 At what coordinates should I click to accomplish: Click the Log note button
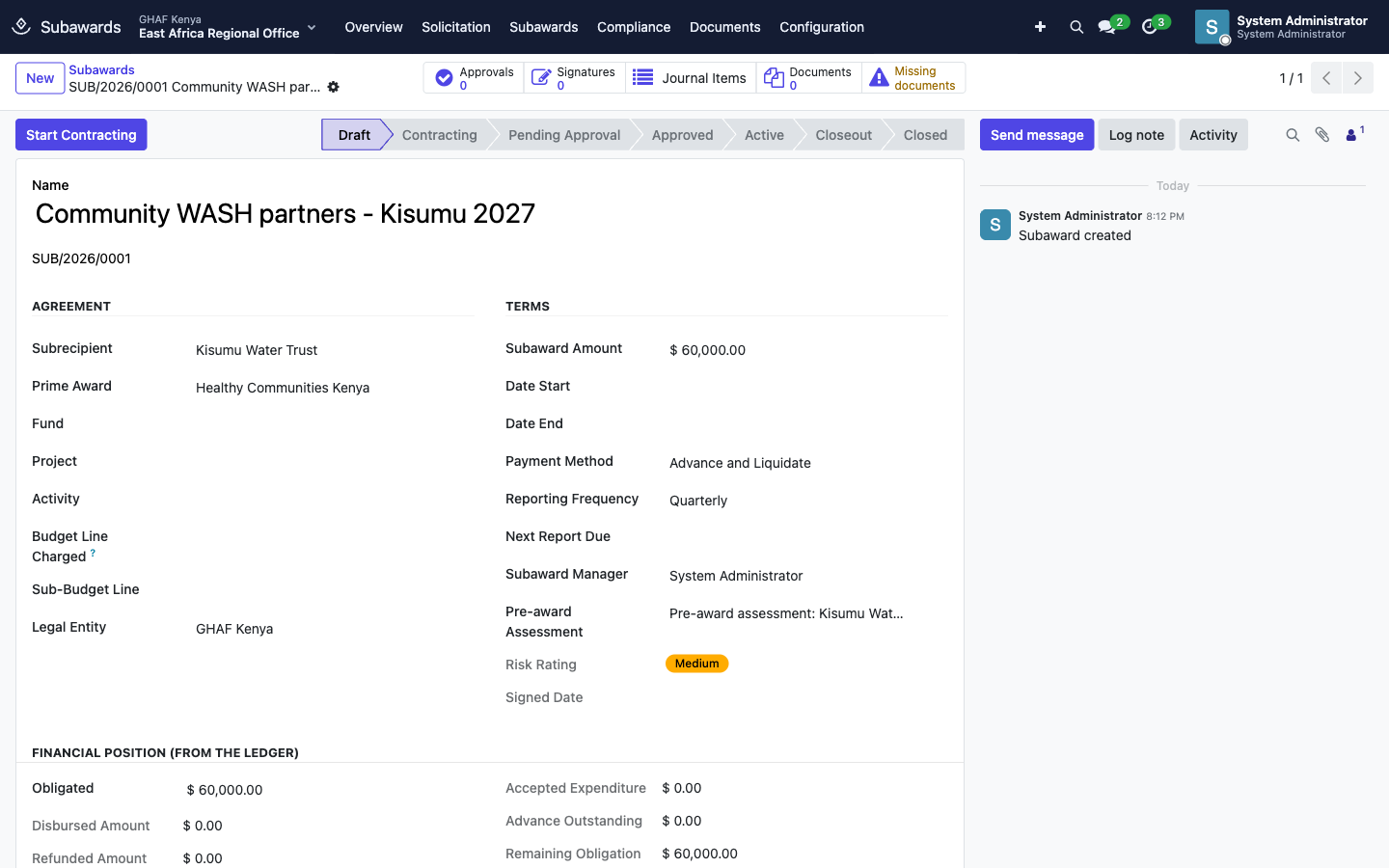click(1136, 135)
